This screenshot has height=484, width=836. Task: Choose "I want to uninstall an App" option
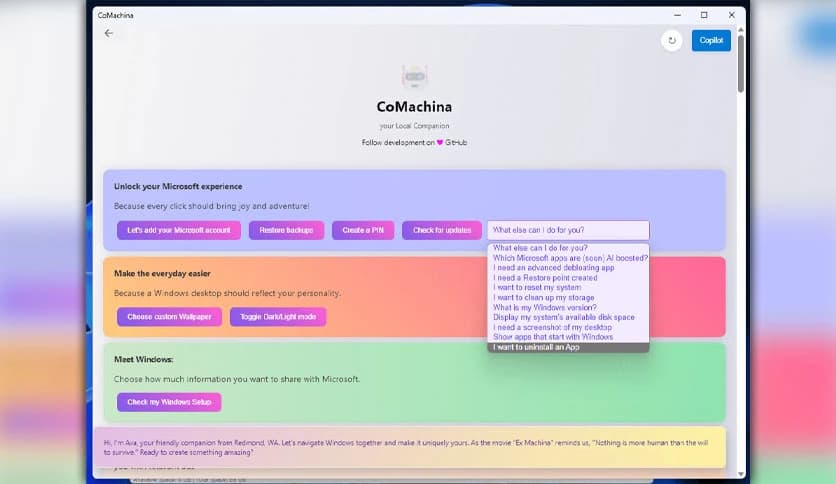click(x=536, y=348)
